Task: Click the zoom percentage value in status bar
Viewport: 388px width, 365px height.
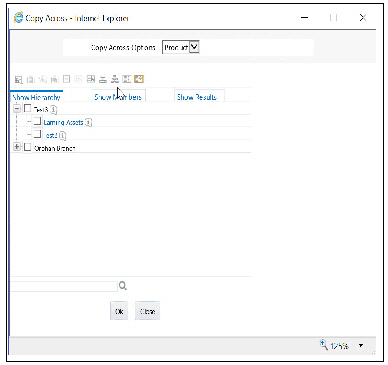Action: (340, 346)
